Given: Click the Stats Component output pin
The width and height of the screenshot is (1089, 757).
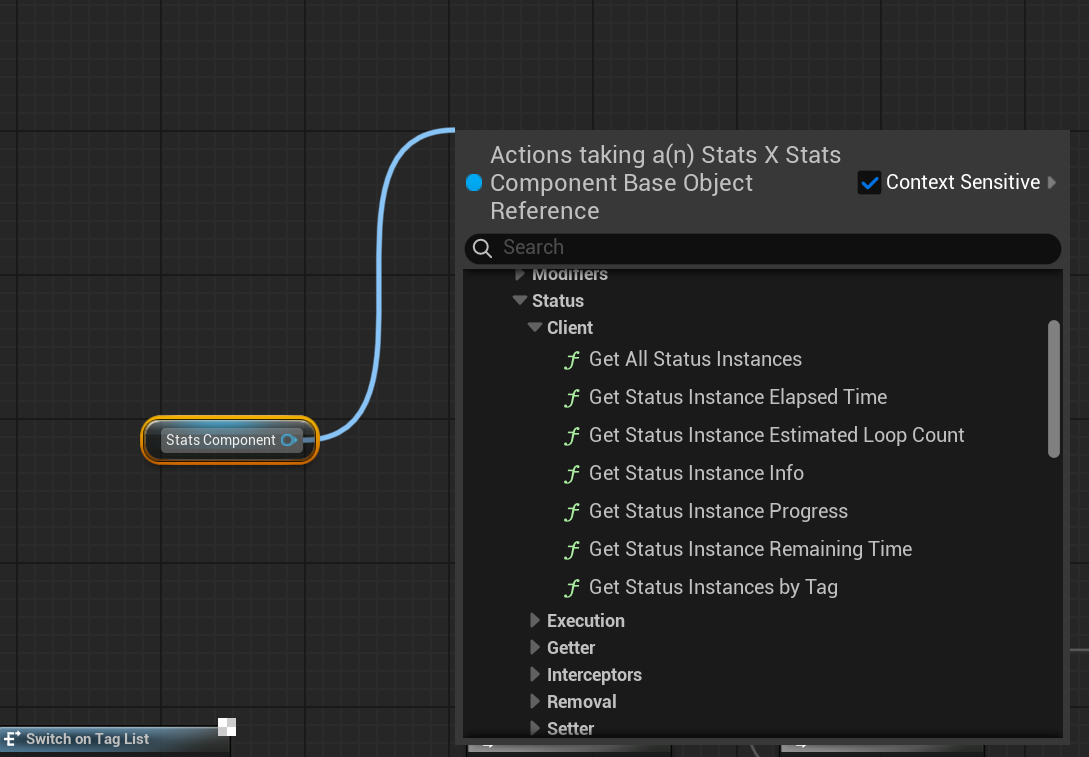Looking at the screenshot, I should (x=290, y=440).
